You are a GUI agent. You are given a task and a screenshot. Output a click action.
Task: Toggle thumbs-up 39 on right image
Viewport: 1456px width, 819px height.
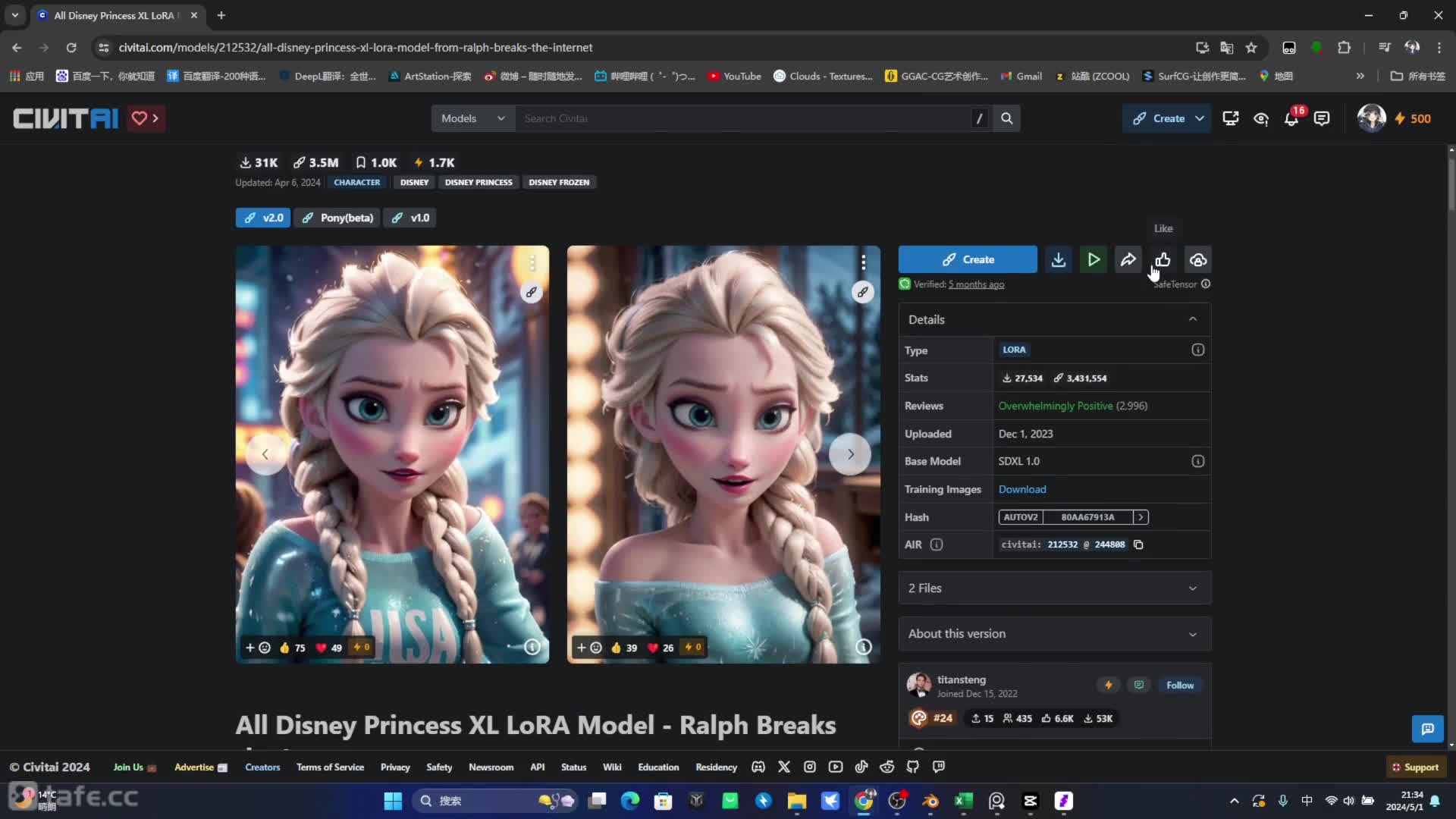tap(624, 648)
